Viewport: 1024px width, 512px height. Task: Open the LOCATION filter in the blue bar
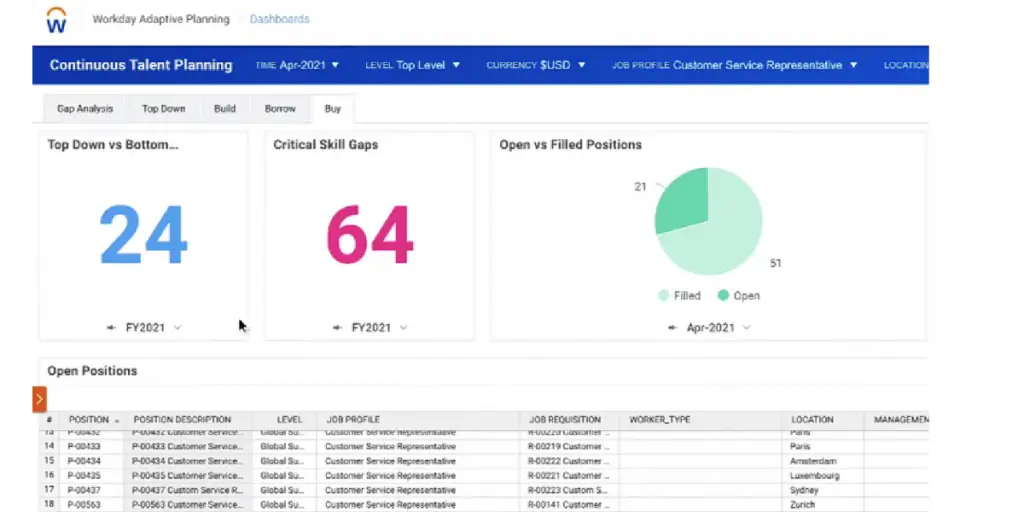tap(906, 65)
